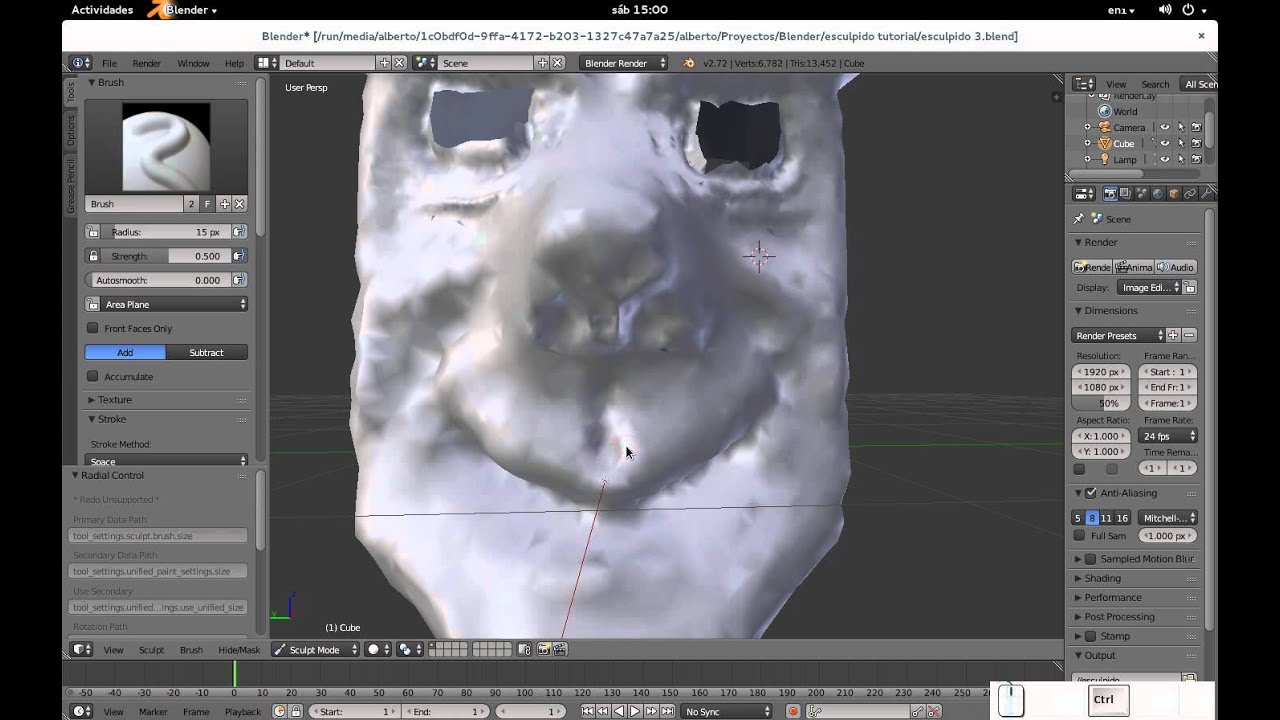Open World properties tab icon
The height and width of the screenshot is (720, 1280).
pos(1157,194)
